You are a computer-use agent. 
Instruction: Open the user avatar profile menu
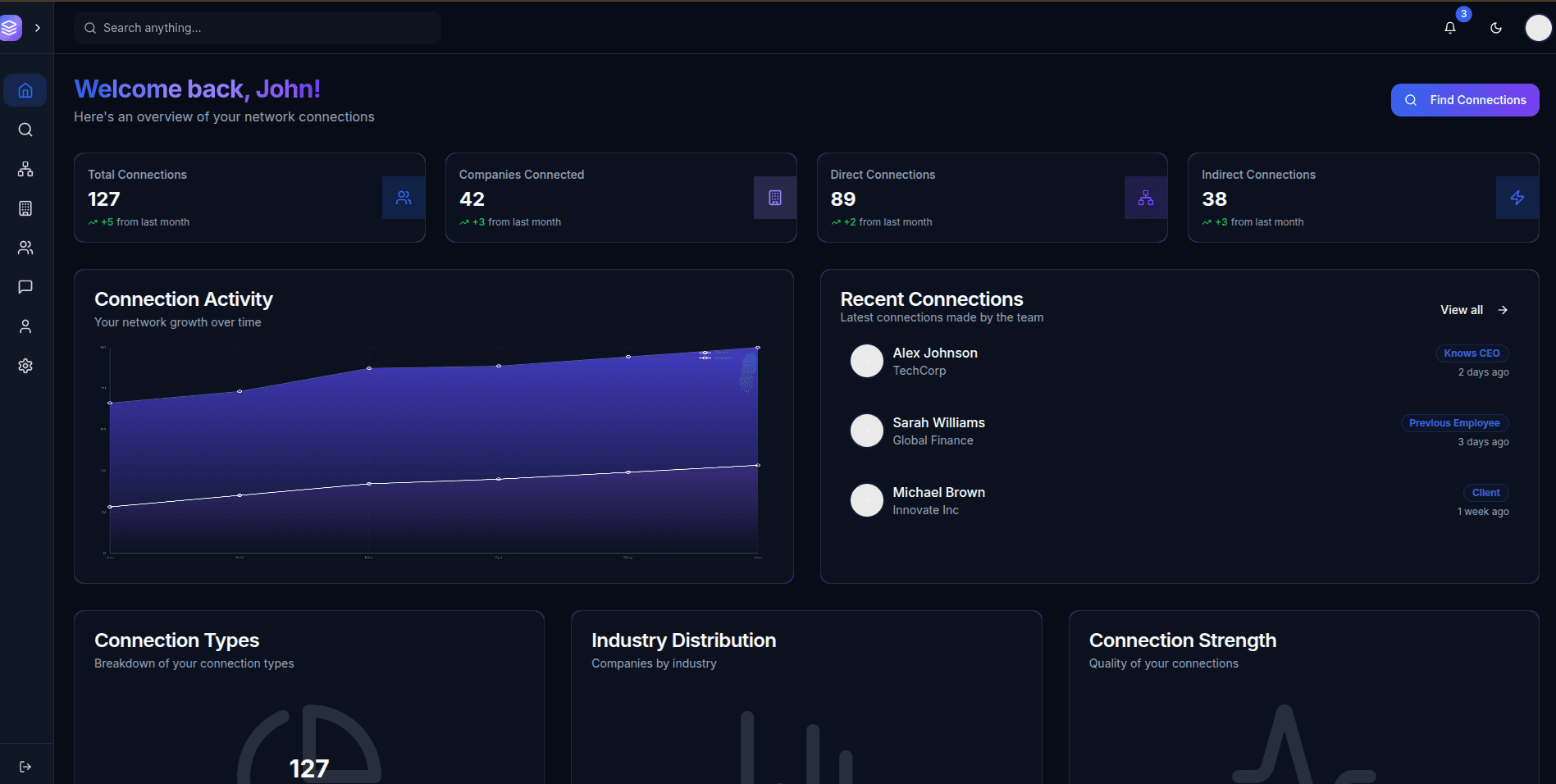[1537, 28]
